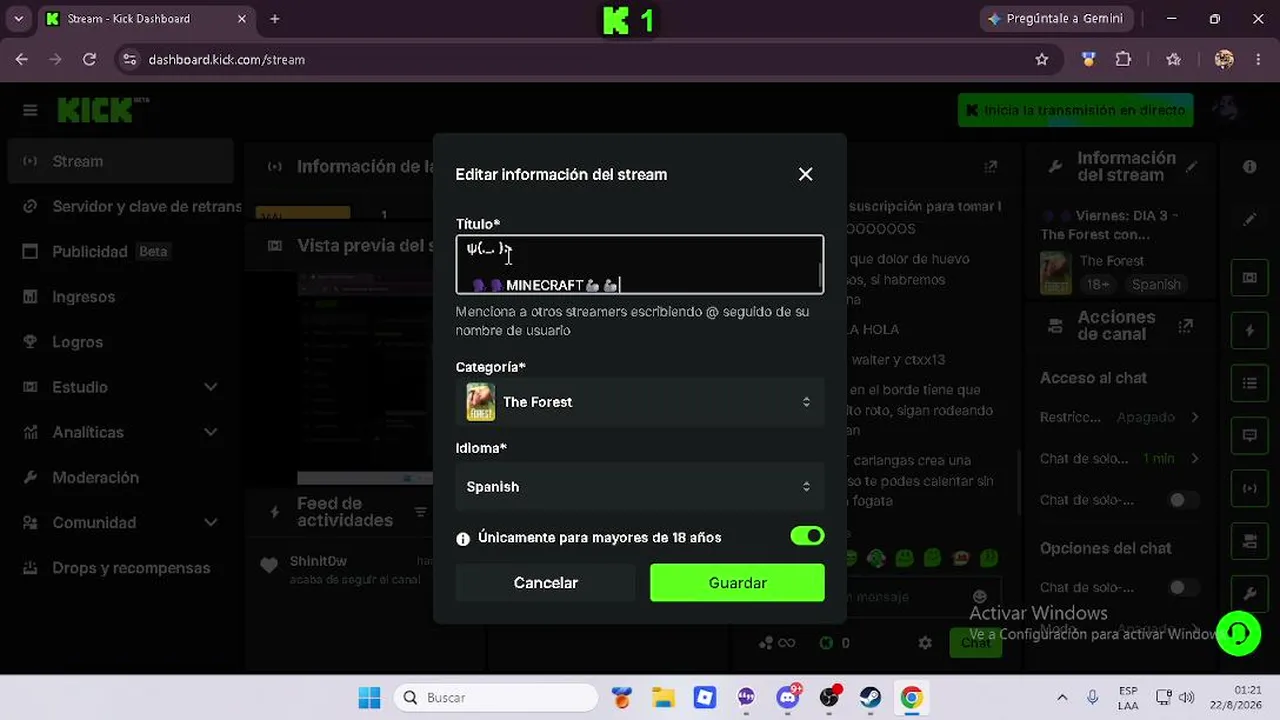
Task: Filter the Feed de actividades list
Action: coord(421,513)
